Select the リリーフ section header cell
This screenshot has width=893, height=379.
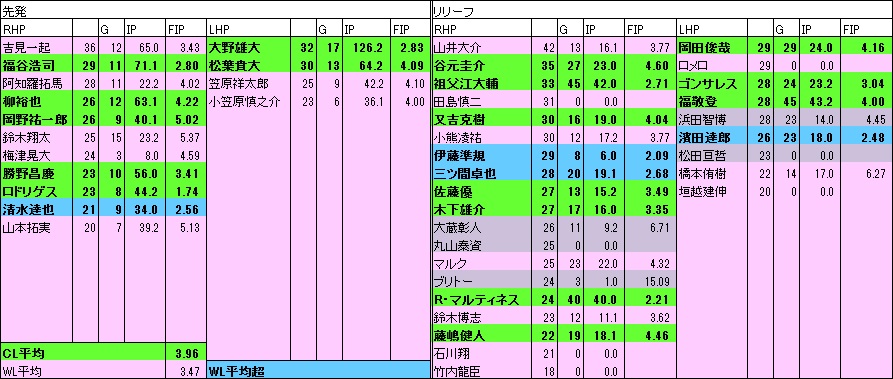tap(662, 10)
